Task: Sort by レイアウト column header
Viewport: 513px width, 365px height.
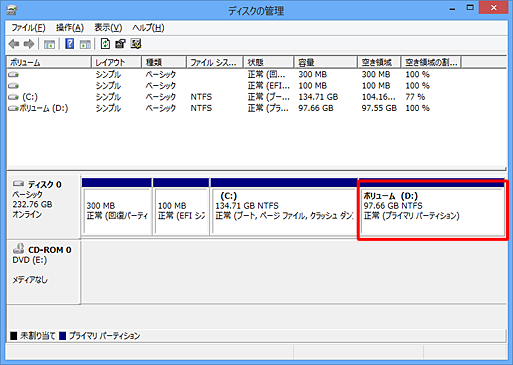Action: [116, 62]
